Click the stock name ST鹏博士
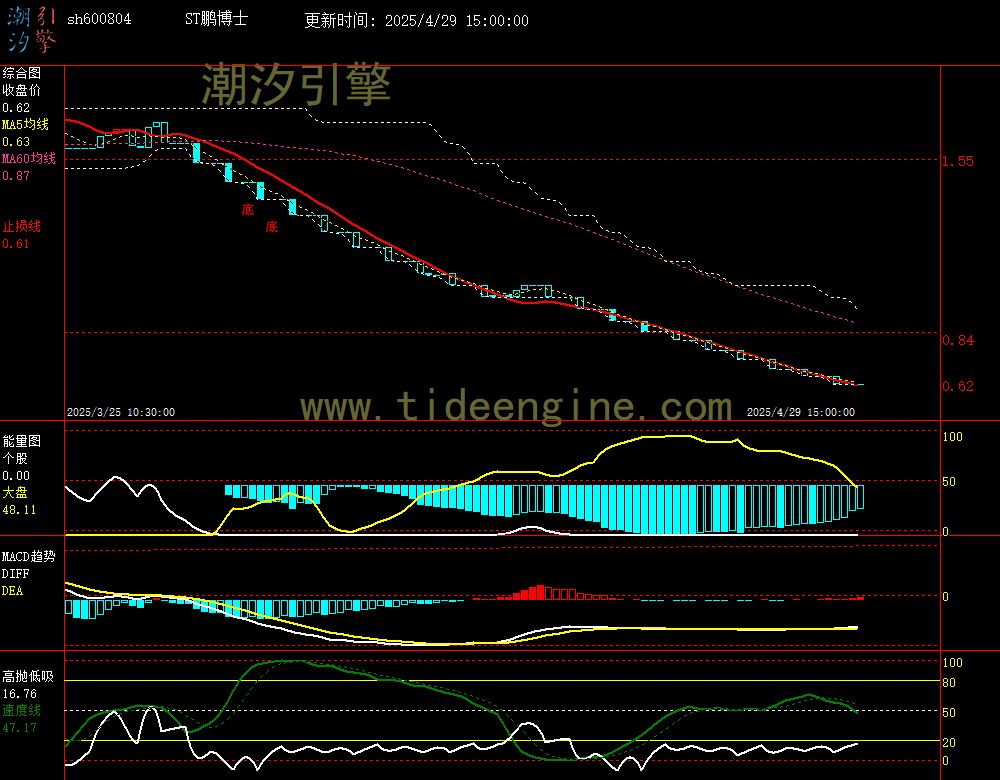Image resolution: width=1000 pixels, height=780 pixels. [216, 19]
